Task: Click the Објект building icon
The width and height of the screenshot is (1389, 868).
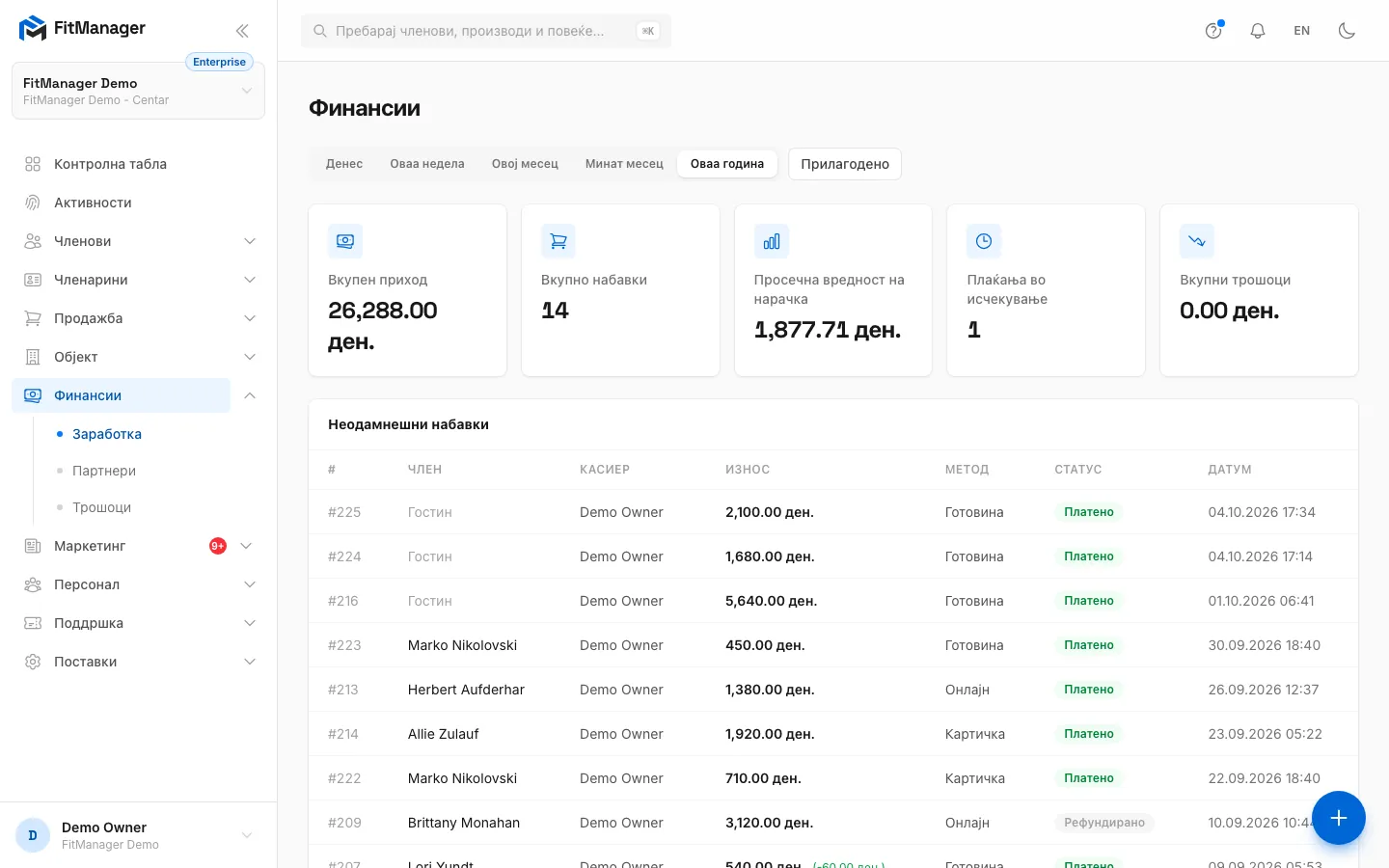Action: [33, 357]
